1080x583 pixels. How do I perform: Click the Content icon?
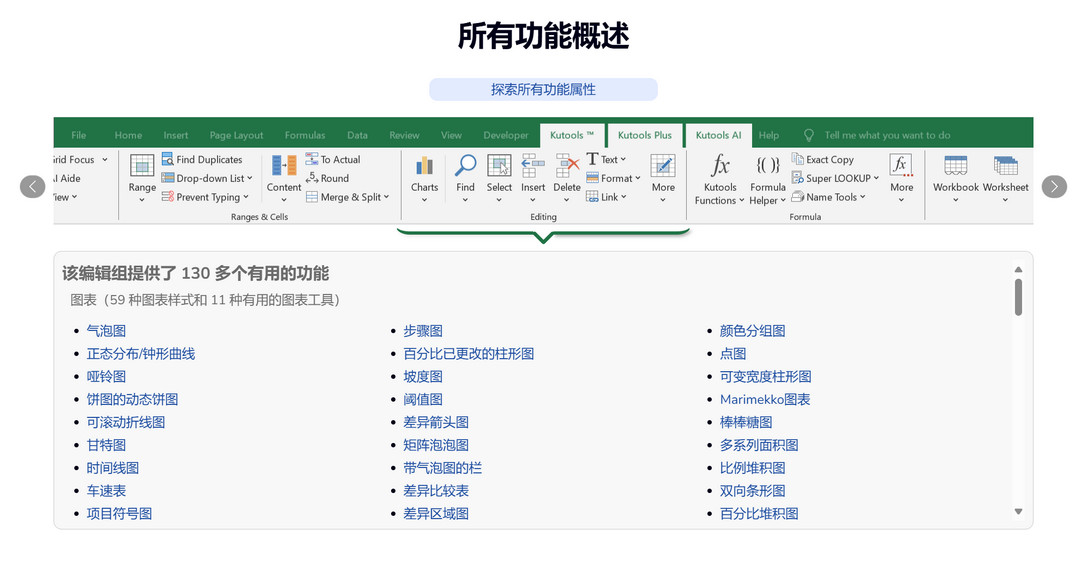pos(284,166)
